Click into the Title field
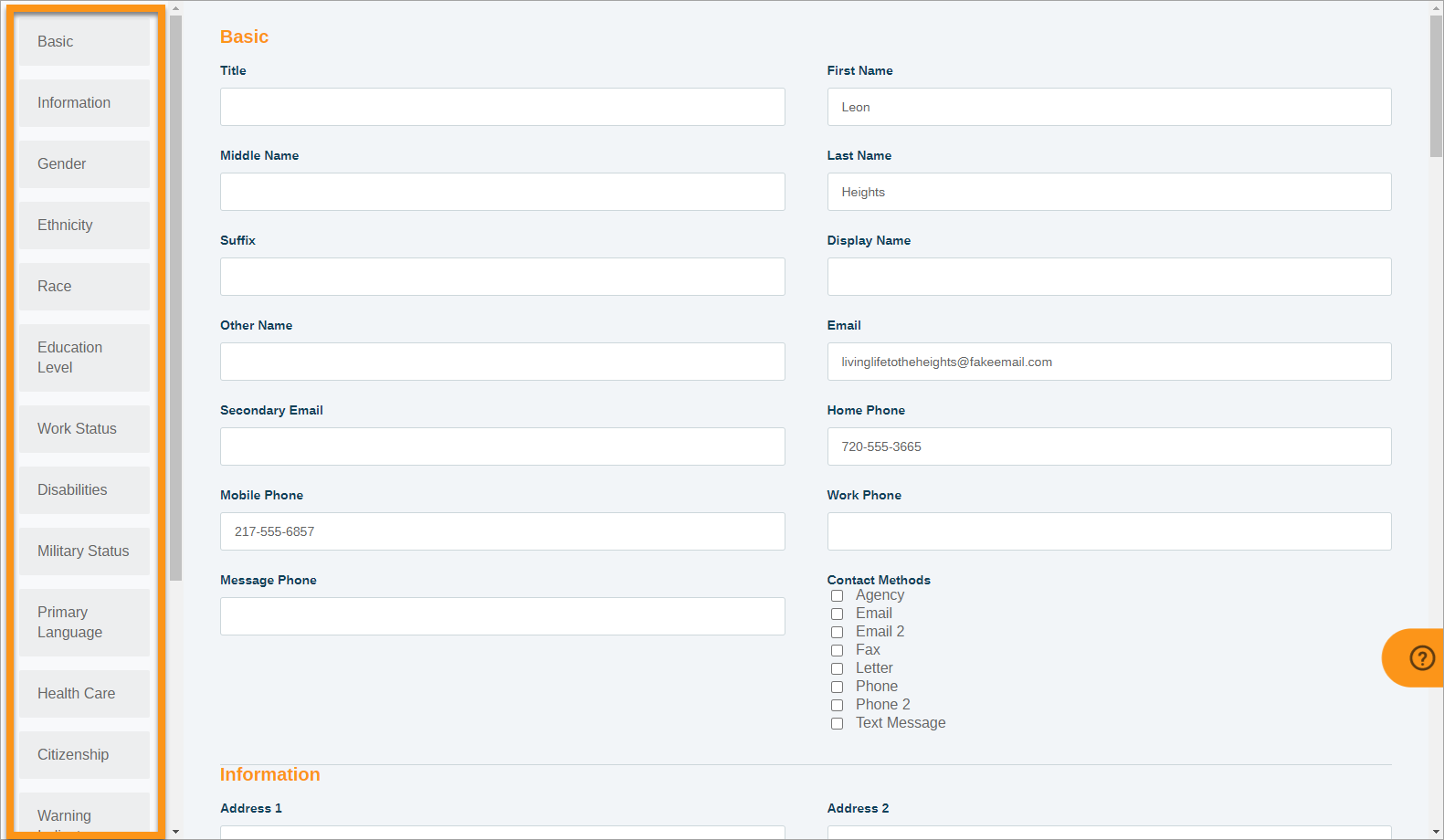 click(x=502, y=107)
